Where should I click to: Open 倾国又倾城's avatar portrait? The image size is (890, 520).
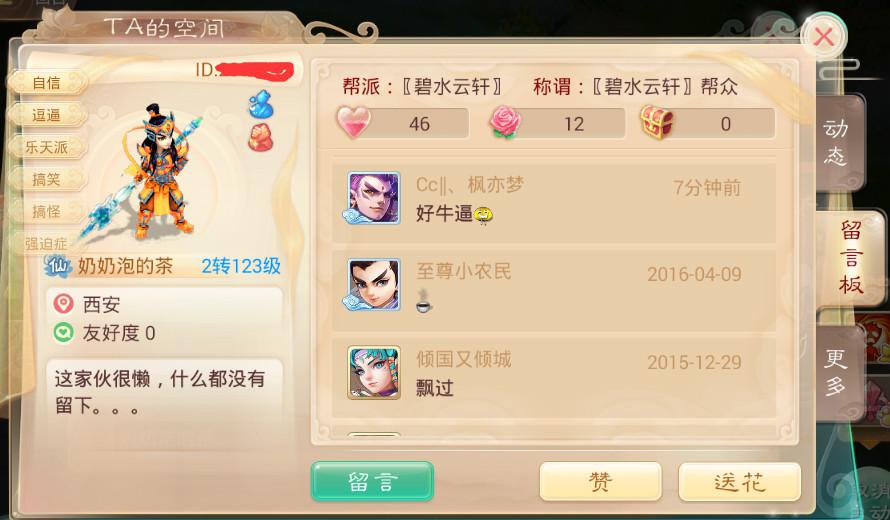[373, 372]
